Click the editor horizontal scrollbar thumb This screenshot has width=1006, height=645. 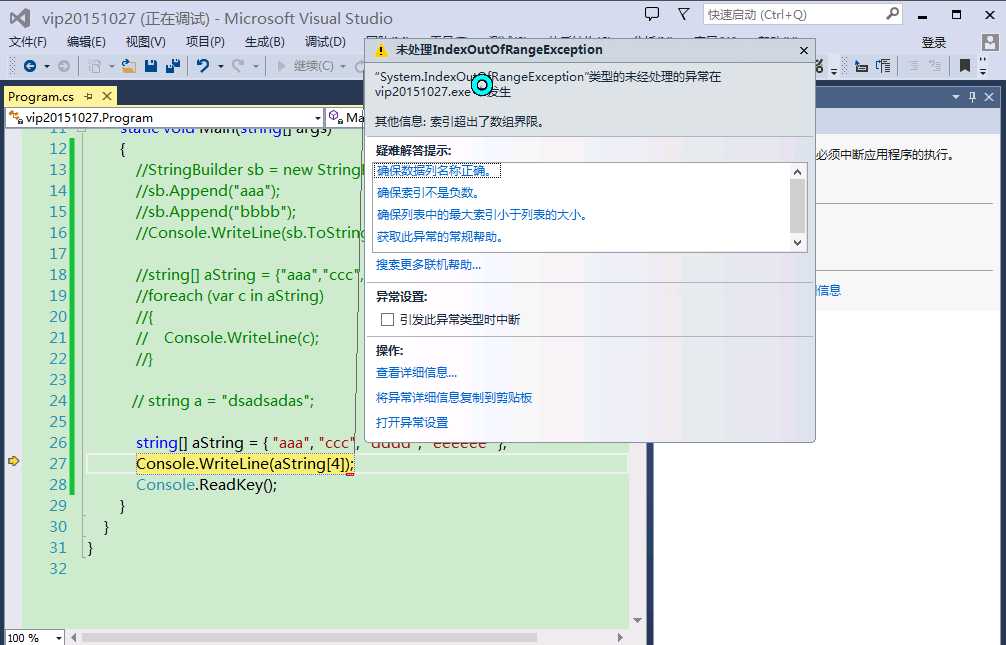click(309, 637)
